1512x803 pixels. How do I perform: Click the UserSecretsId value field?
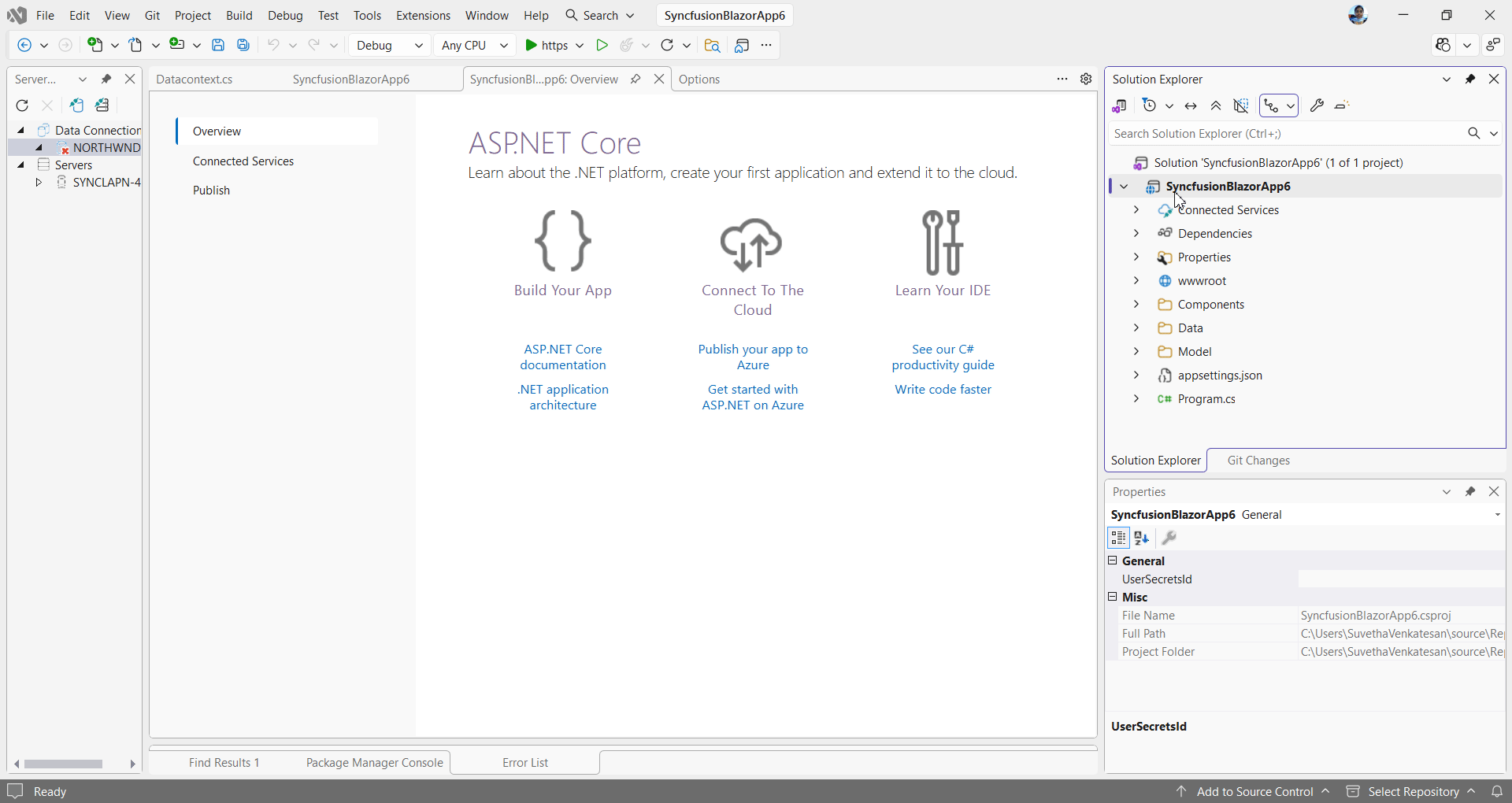point(1401,579)
